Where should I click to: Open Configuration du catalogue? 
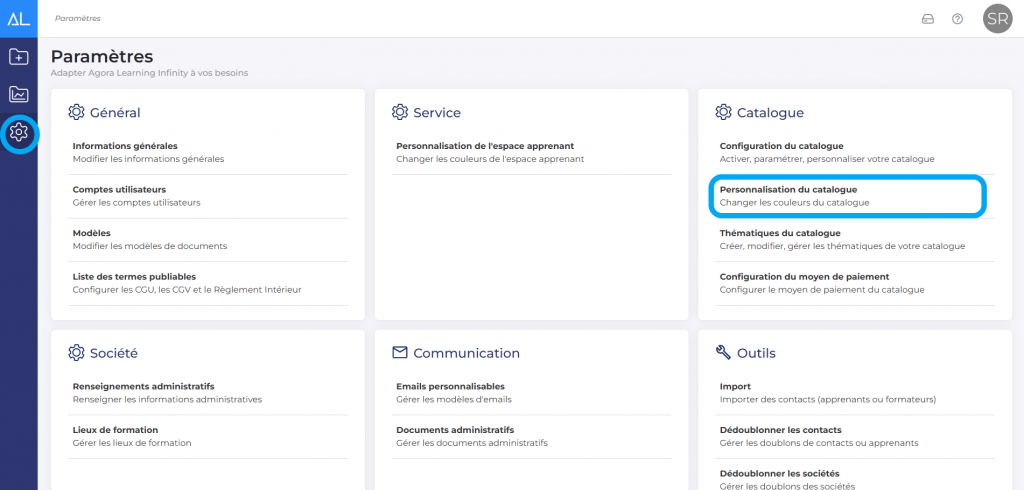click(x=782, y=146)
